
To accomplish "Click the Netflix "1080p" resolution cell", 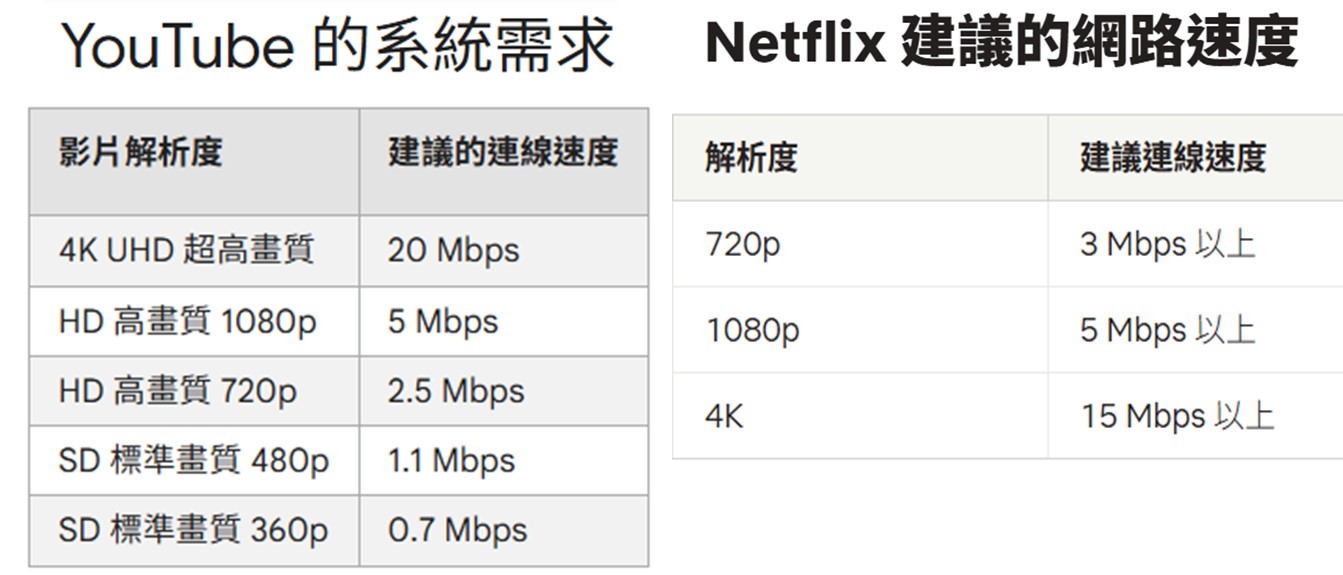I will (x=753, y=330).
